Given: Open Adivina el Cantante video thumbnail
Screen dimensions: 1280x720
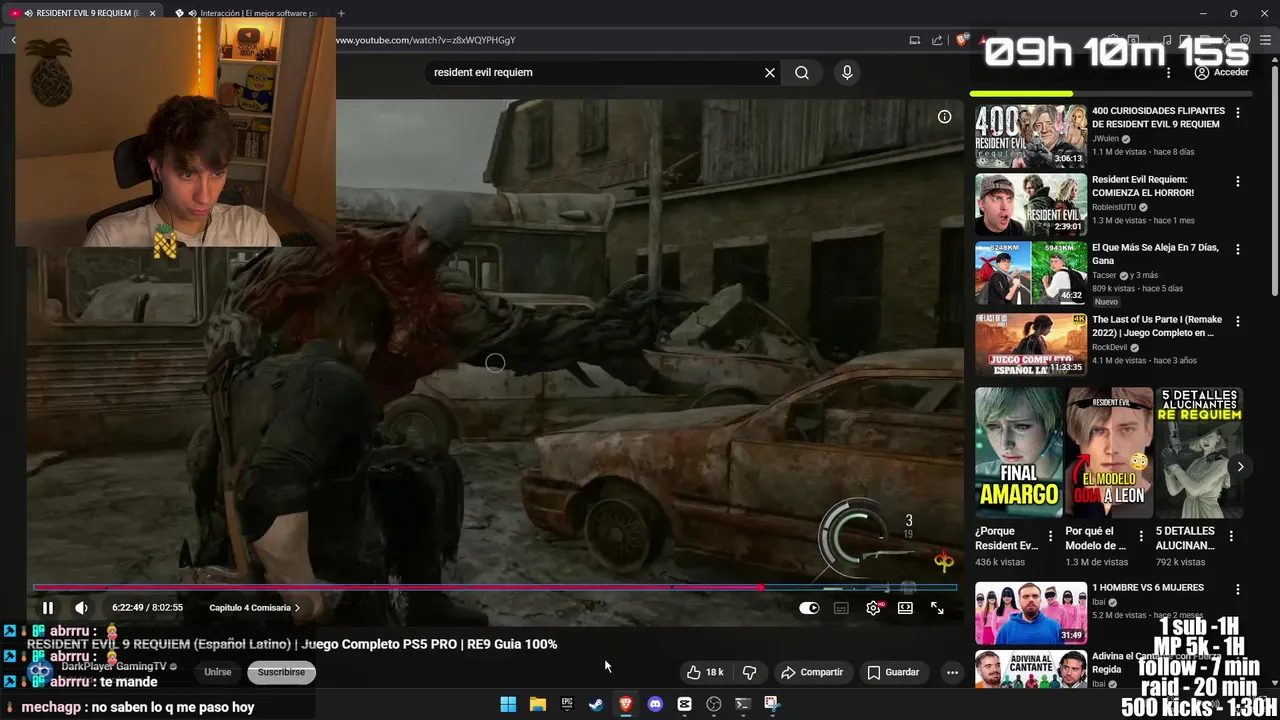Looking at the screenshot, I should click(x=1031, y=670).
